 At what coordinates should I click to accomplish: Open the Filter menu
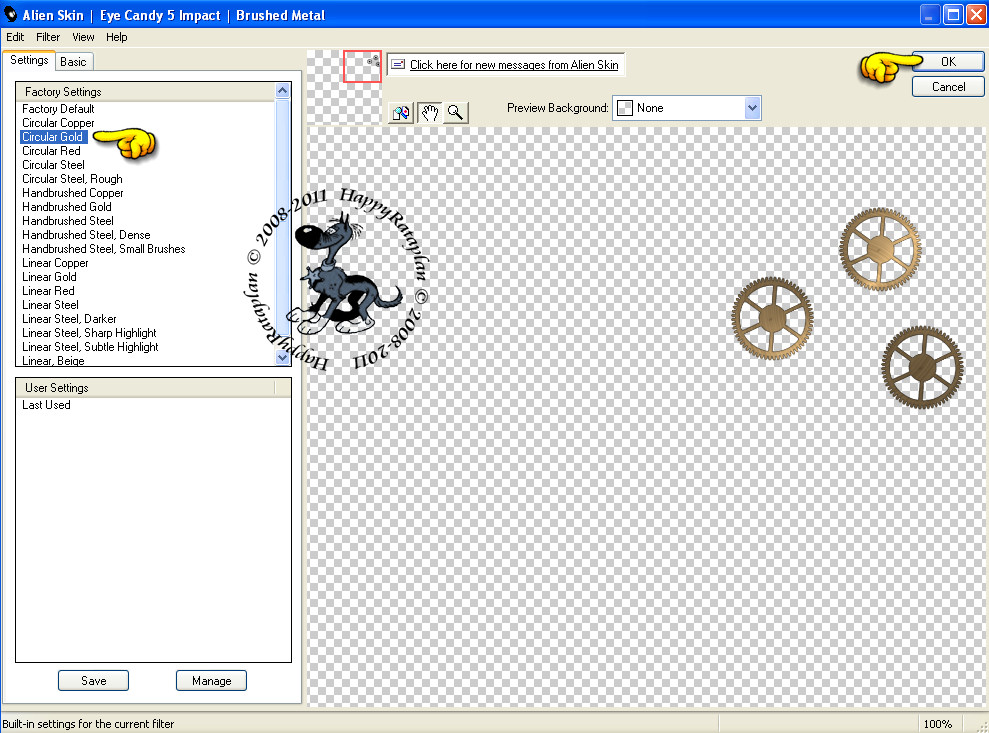pyautogui.click(x=48, y=37)
